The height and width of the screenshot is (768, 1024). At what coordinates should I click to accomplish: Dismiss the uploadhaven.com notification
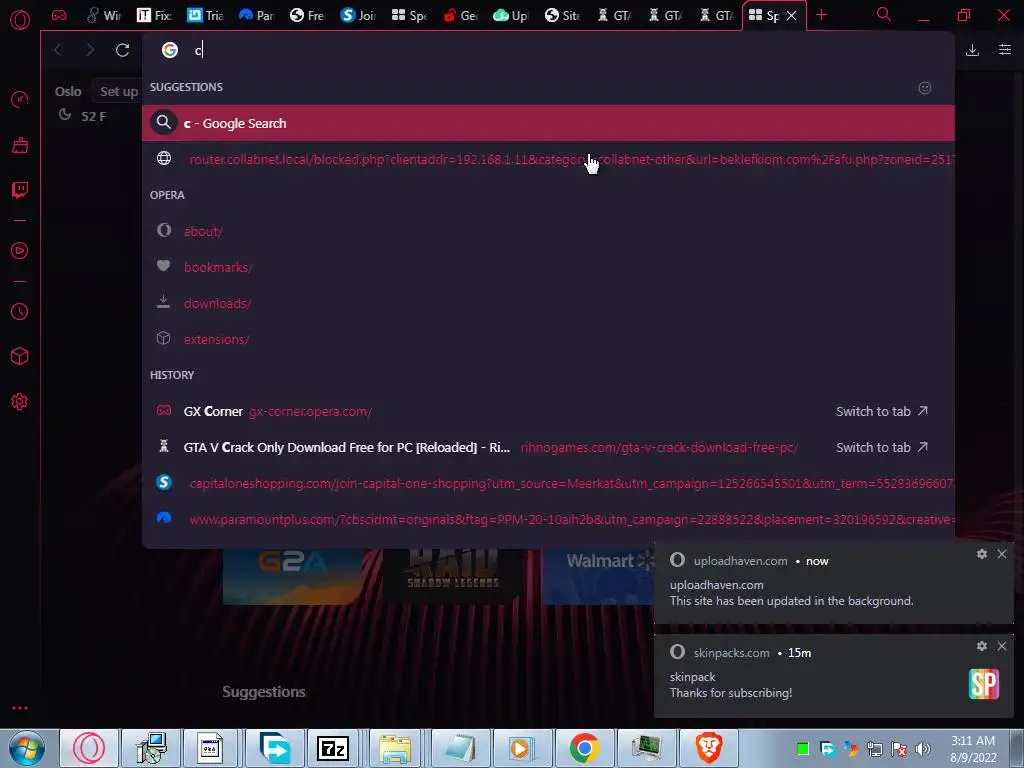click(1002, 554)
